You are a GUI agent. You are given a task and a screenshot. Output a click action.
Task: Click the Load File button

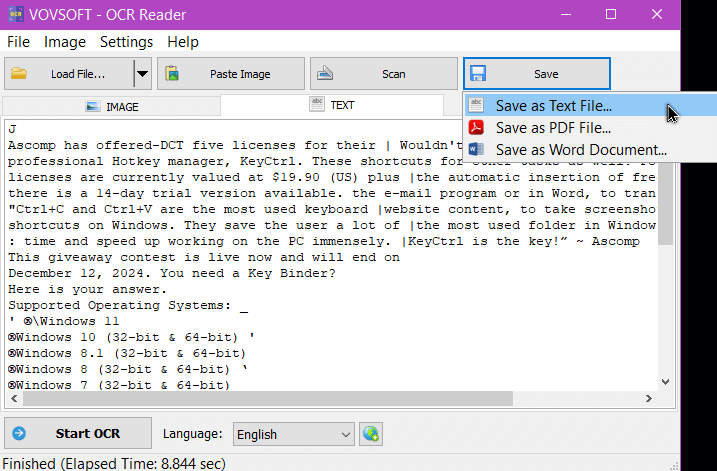pos(69,74)
